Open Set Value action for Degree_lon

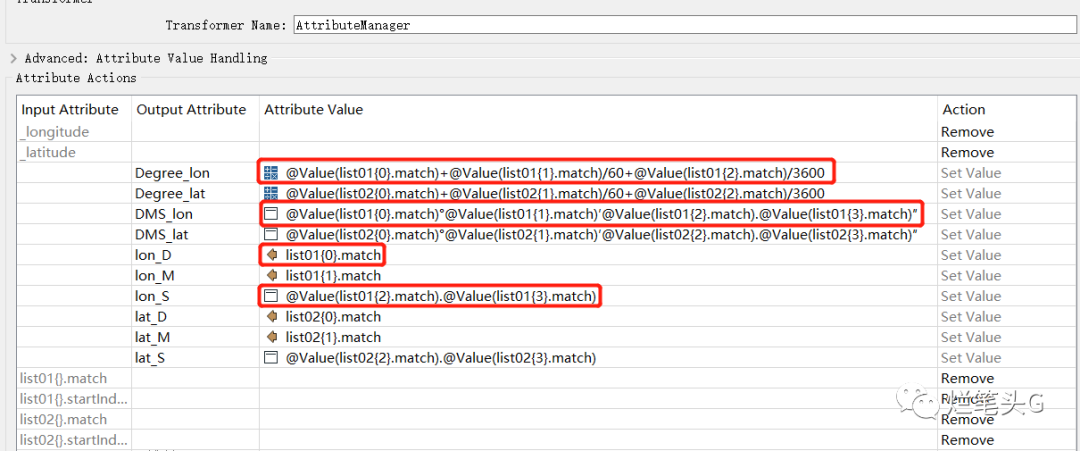pos(970,173)
